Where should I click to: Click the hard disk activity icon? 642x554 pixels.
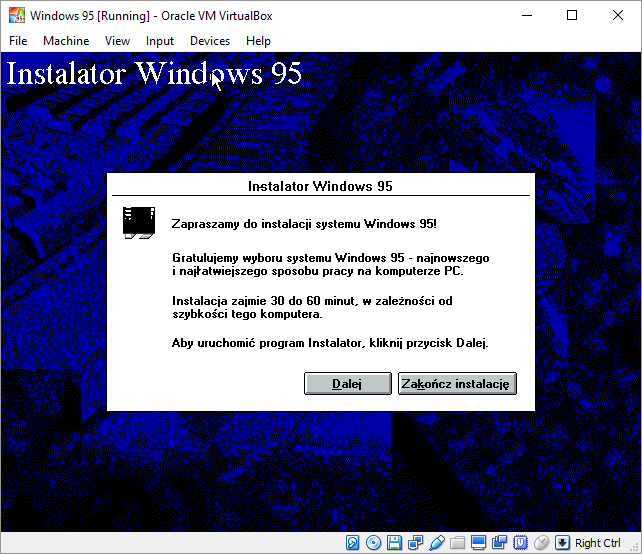[353, 543]
